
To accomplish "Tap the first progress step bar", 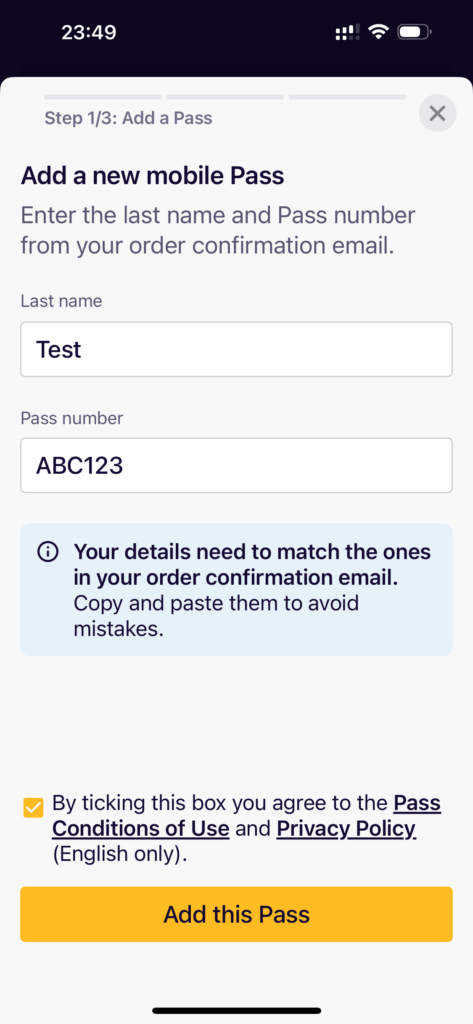I will click(x=103, y=97).
